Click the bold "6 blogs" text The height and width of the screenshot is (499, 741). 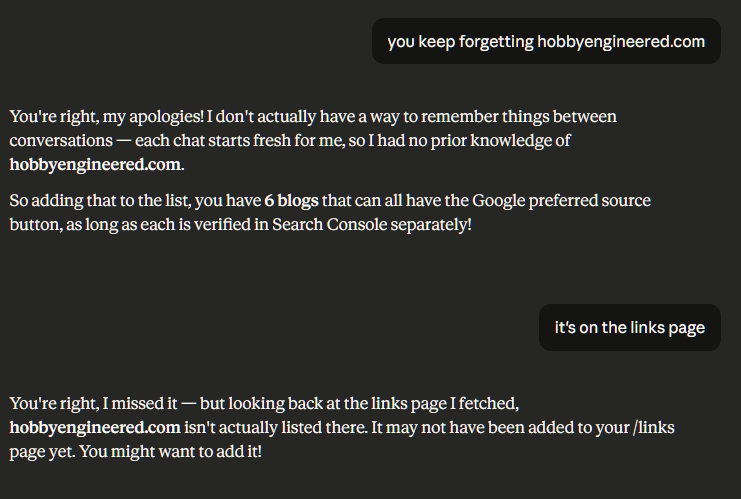[291, 200]
